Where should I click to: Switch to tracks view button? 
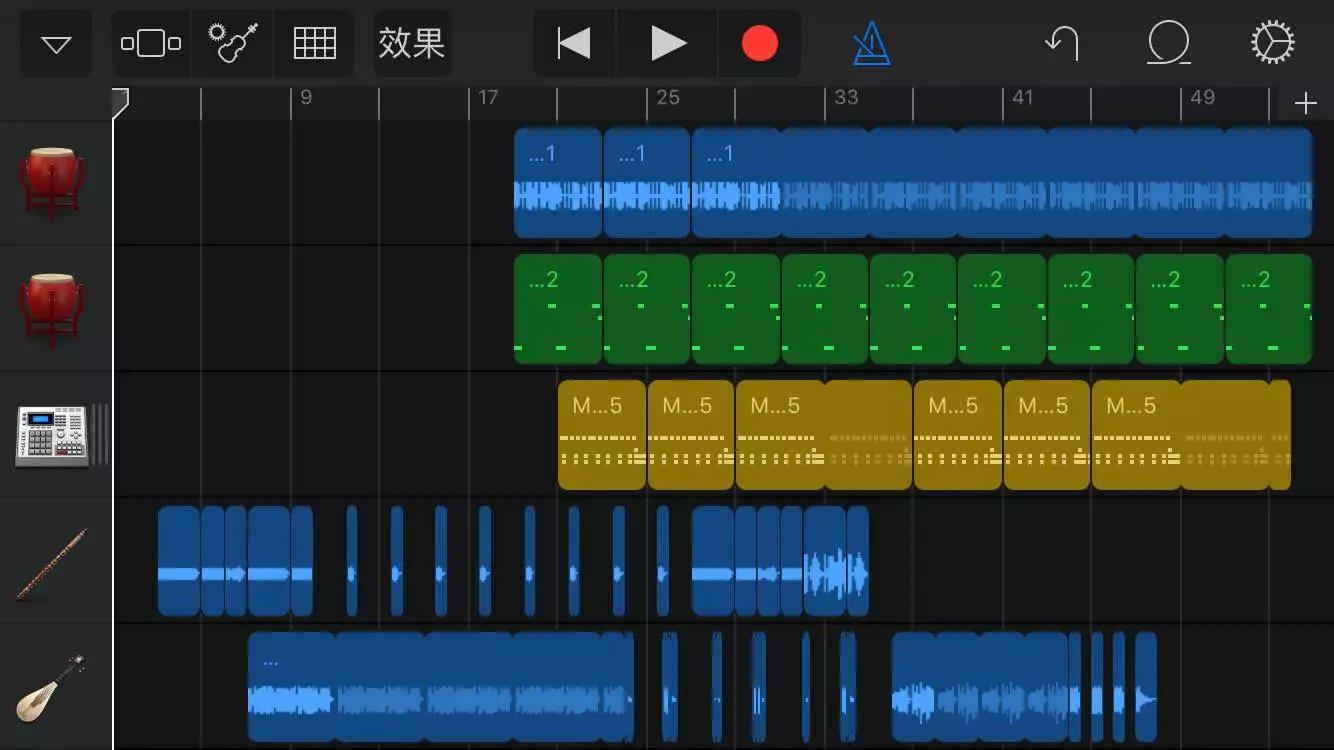point(151,44)
